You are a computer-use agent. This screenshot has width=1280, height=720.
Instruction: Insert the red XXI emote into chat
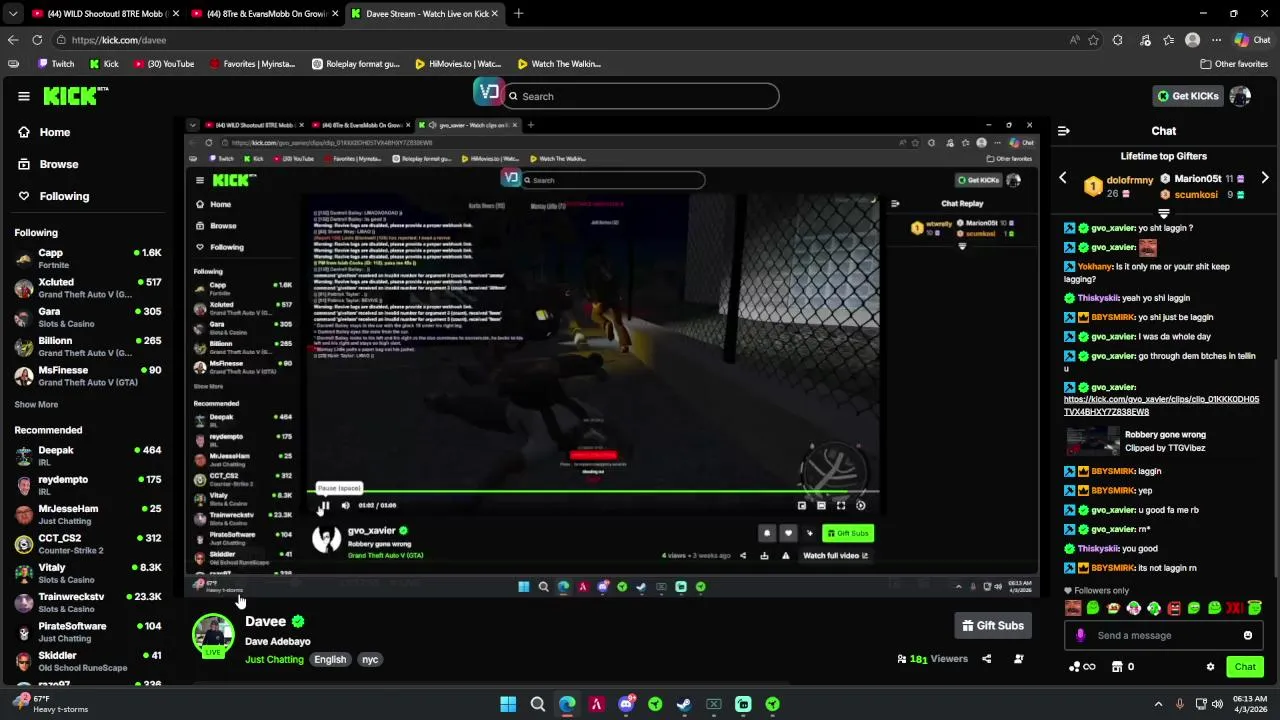[1235, 608]
